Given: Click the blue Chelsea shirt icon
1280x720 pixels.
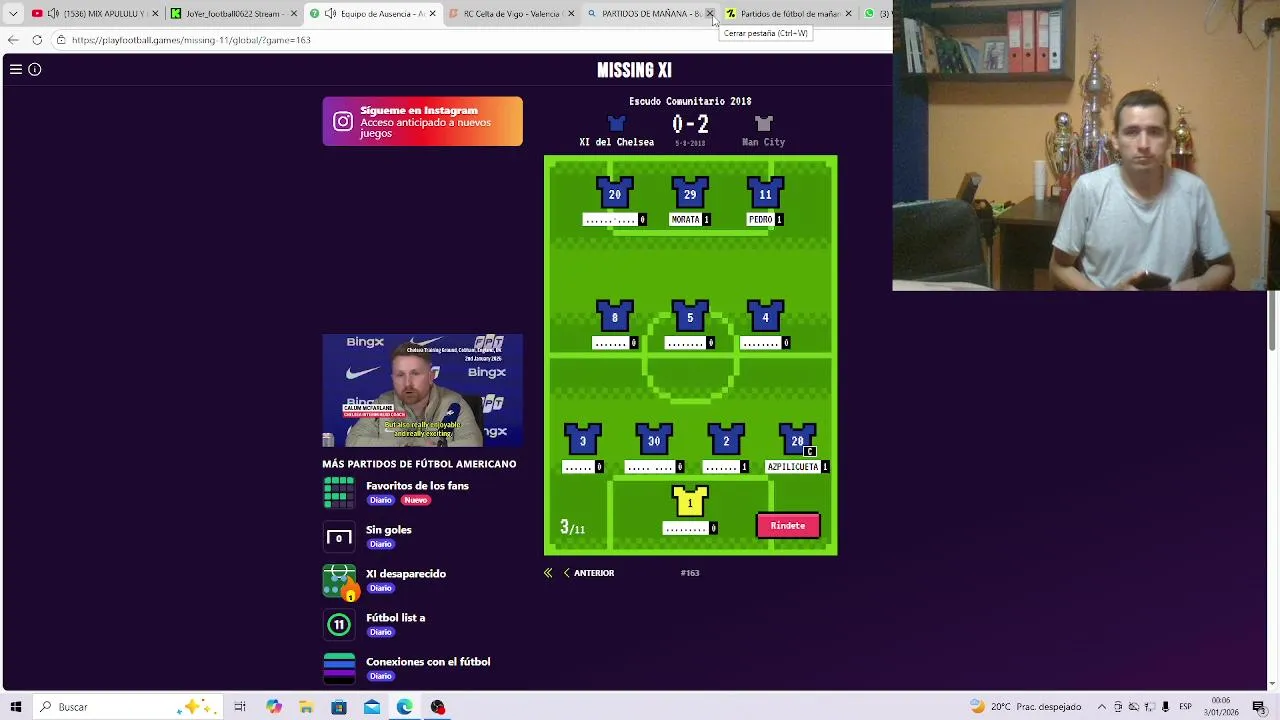Looking at the screenshot, I should pos(616,124).
